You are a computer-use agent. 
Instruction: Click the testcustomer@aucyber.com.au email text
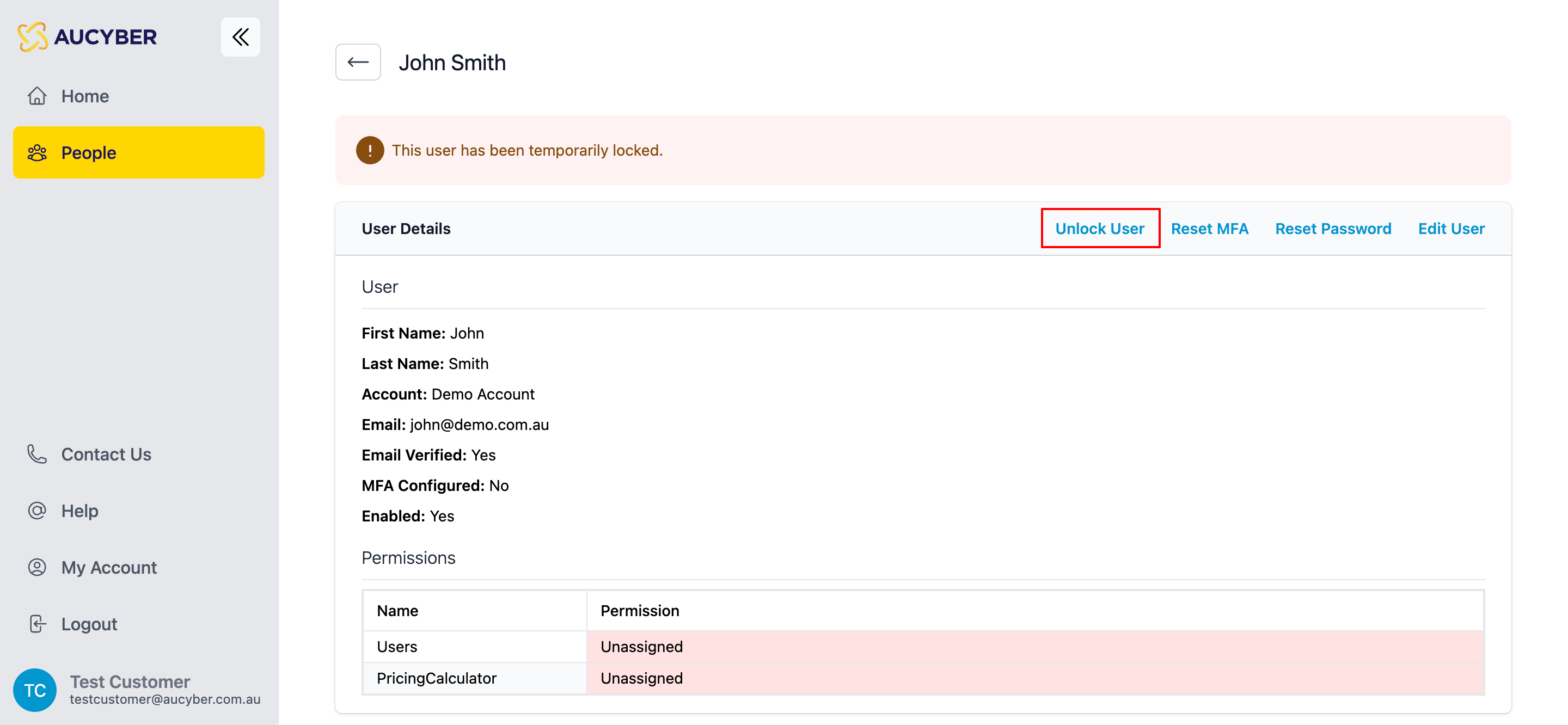coord(165,699)
